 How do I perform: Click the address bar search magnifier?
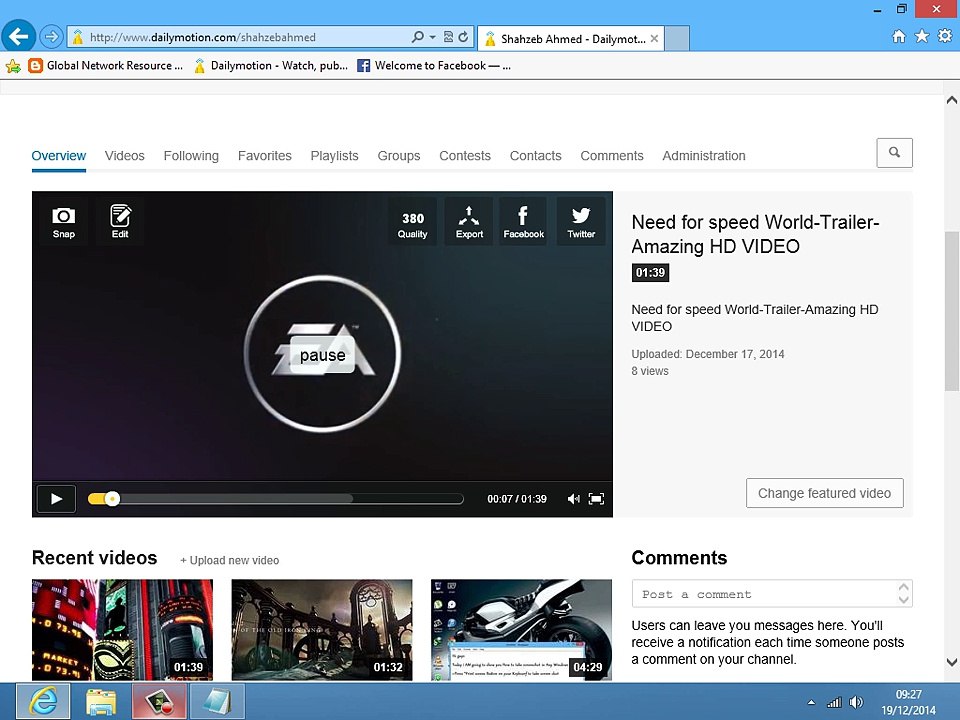click(418, 37)
